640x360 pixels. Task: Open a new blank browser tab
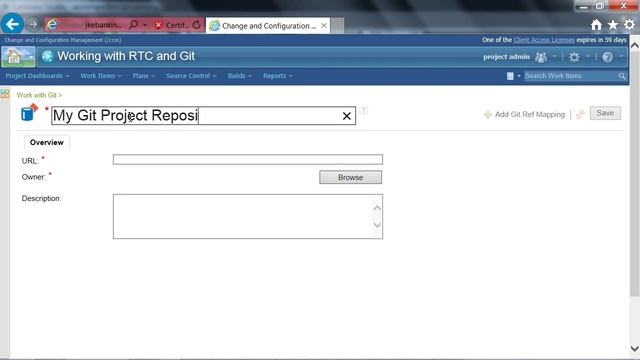[337, 26]
